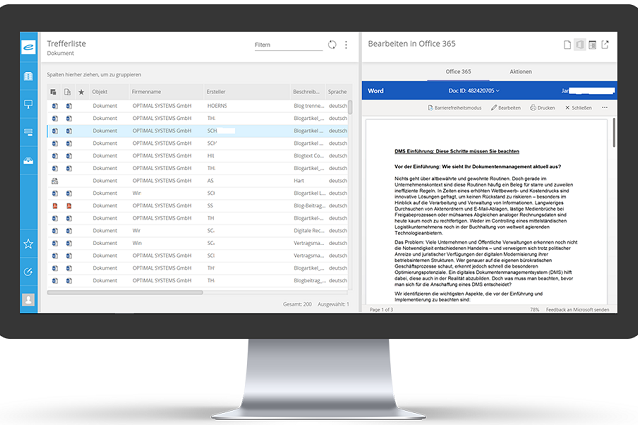Open the history circle icon in the sidebar
The width and height of the screenshot is (638, 425).
click(x=28, y=272)
